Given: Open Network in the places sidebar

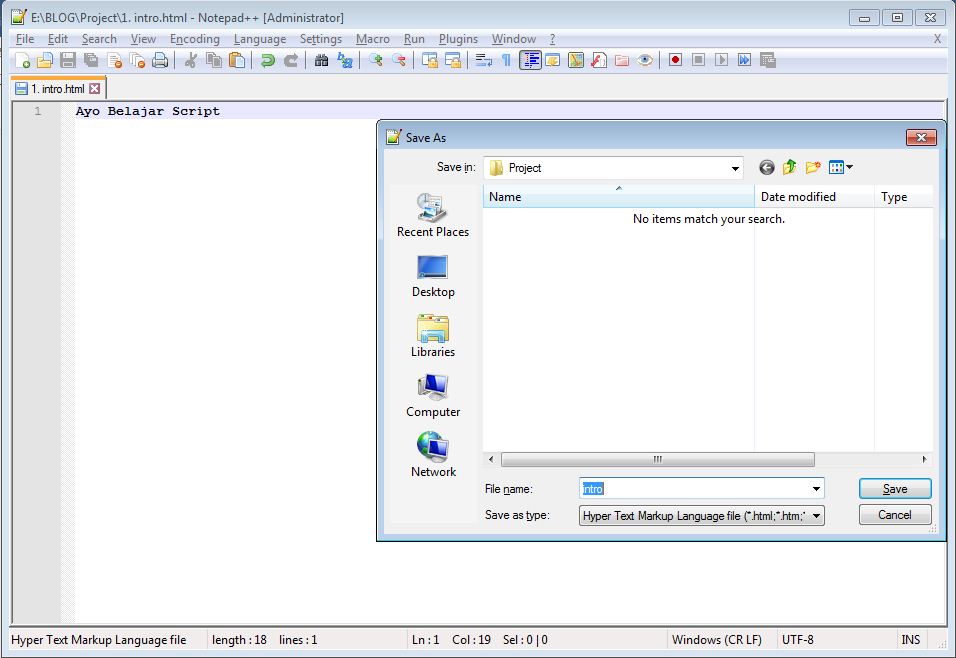Looking at the screenshot, I should [x=433, y=456].
